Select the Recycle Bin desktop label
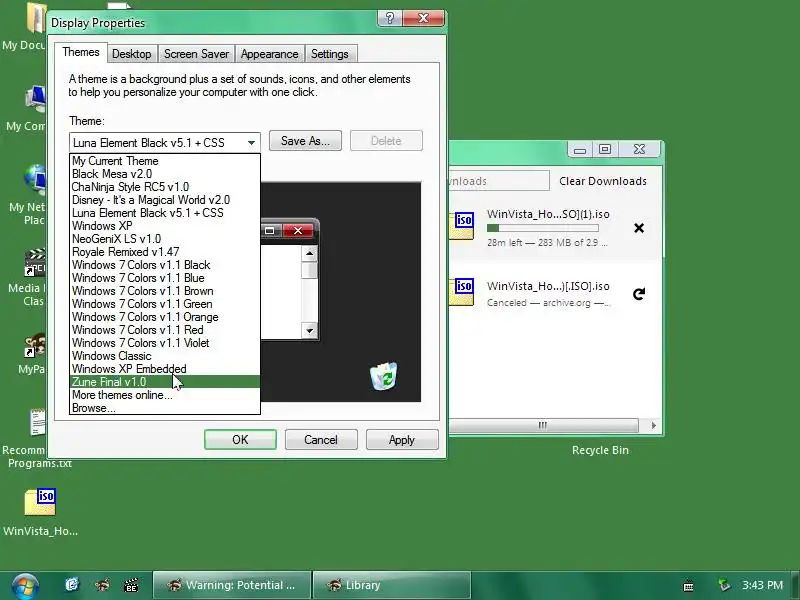800x600 pixels. click(601, 451)
